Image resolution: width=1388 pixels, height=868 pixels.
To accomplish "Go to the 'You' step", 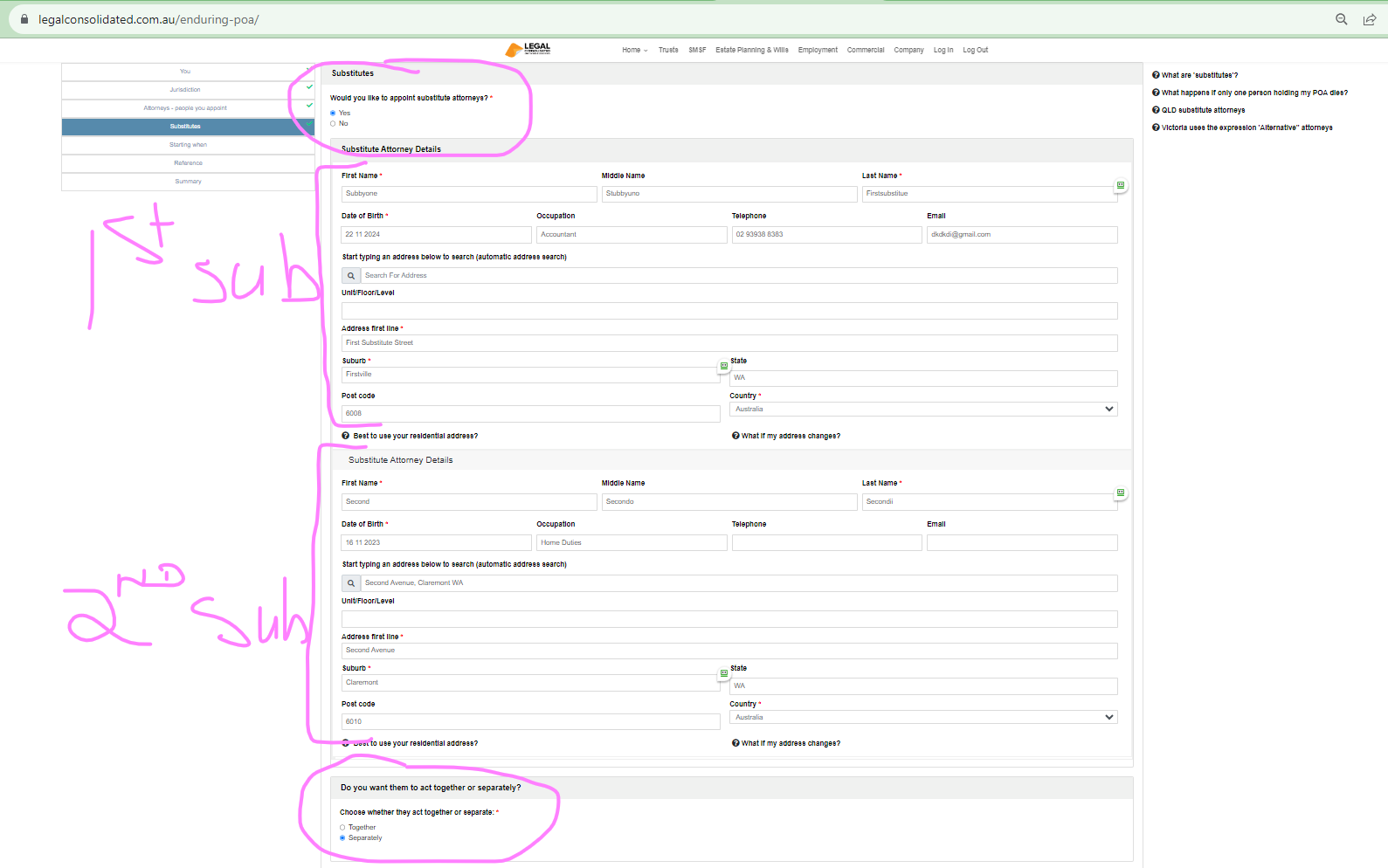I will [x=188, y=72].
